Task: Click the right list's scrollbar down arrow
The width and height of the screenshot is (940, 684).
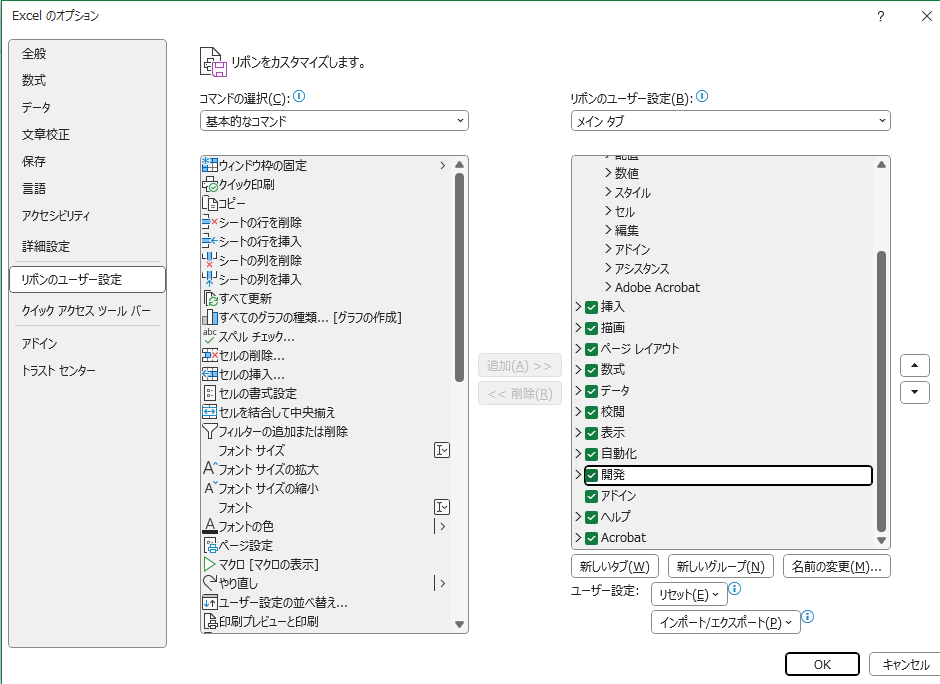Action: [880, 539]
